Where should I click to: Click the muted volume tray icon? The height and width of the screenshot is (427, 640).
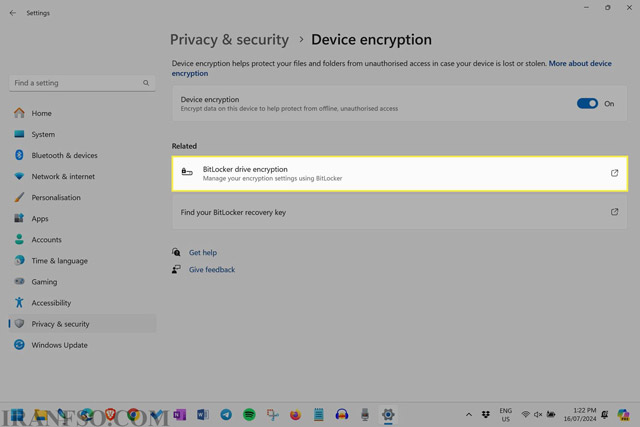[x=538, y=415]
